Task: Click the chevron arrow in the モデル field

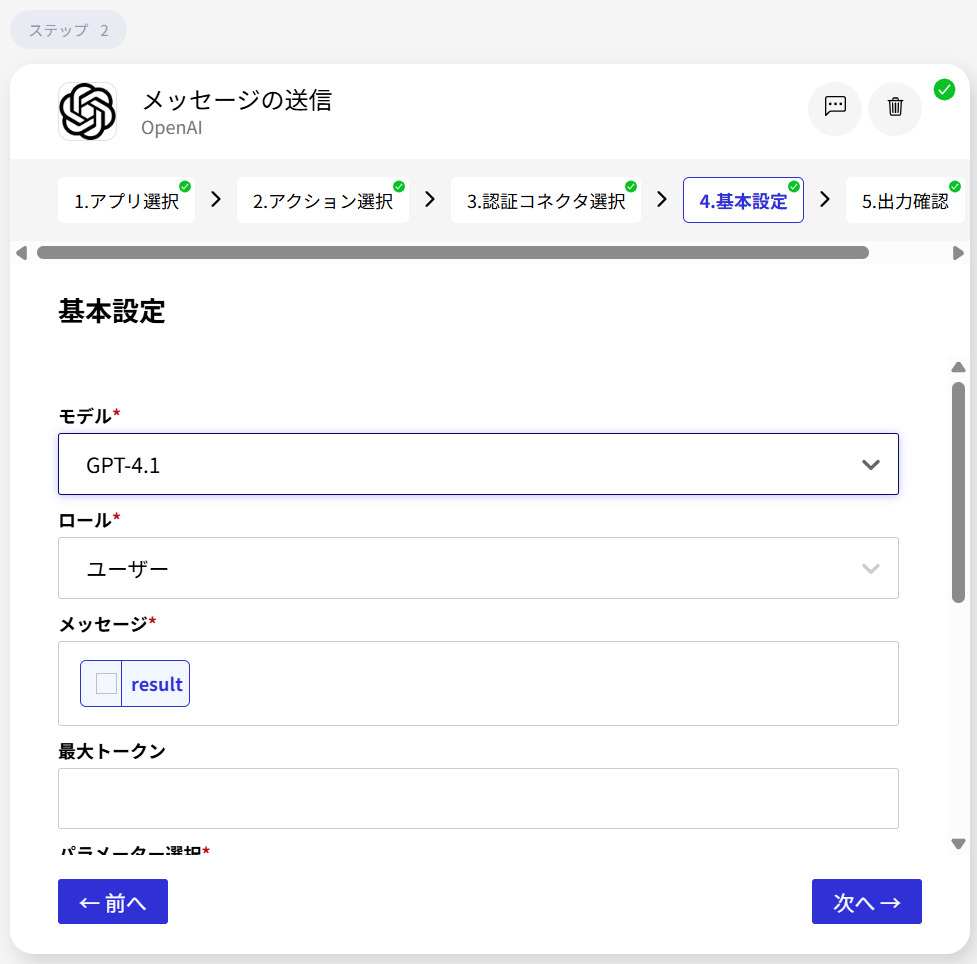Action: pyautogui.click(x=871, y=464)
